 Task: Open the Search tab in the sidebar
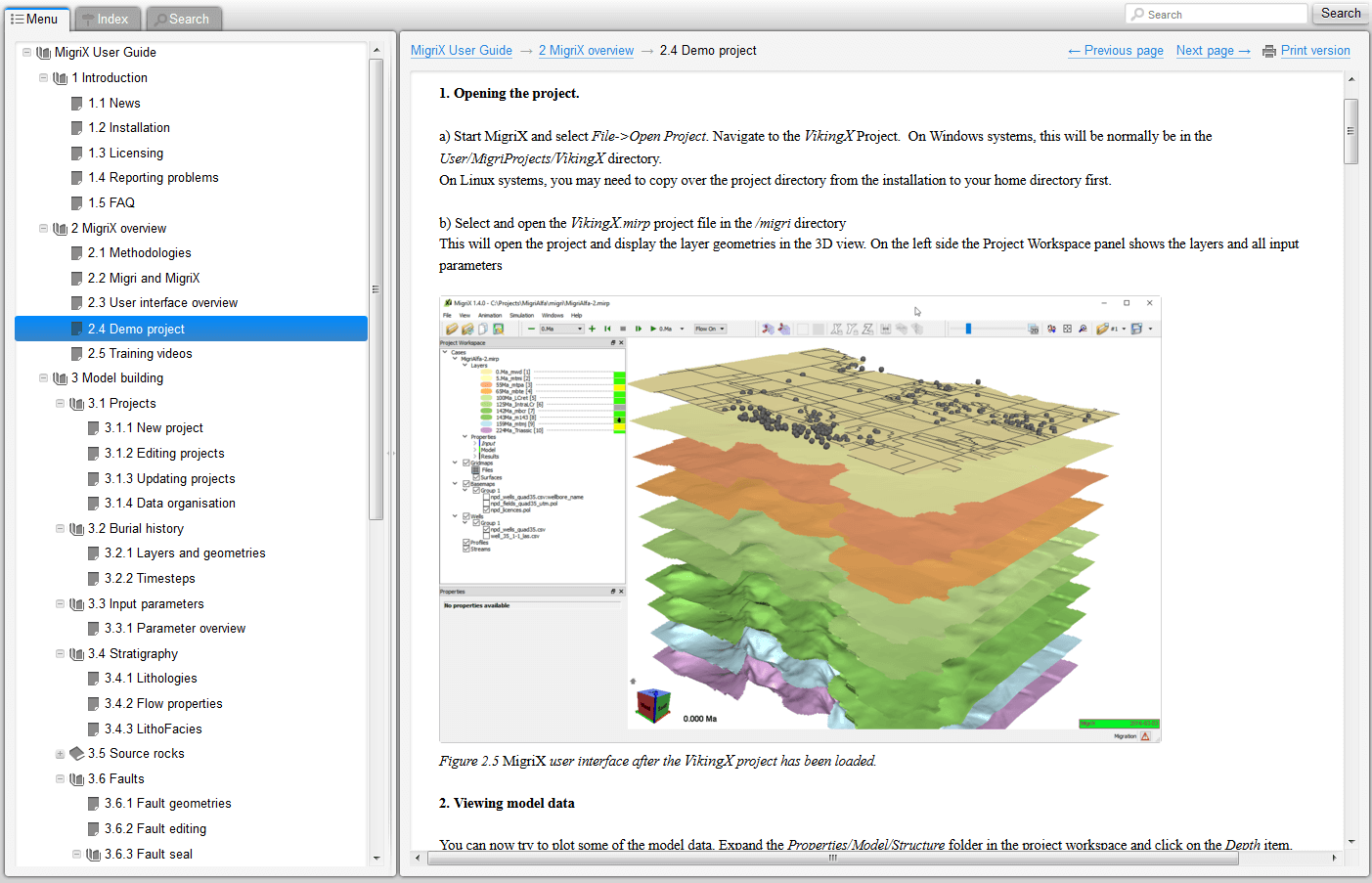pos(185,19)
